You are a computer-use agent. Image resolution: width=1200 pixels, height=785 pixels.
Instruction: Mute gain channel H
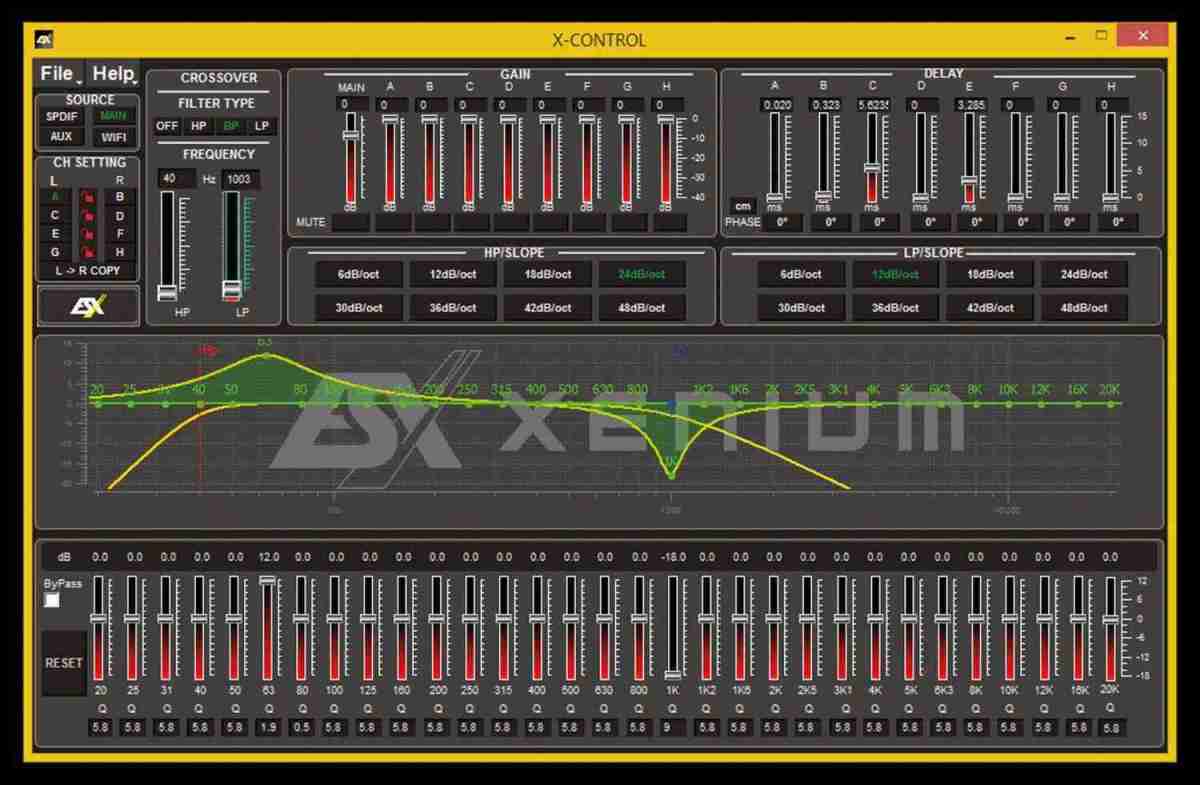click(x=668, y=222)
